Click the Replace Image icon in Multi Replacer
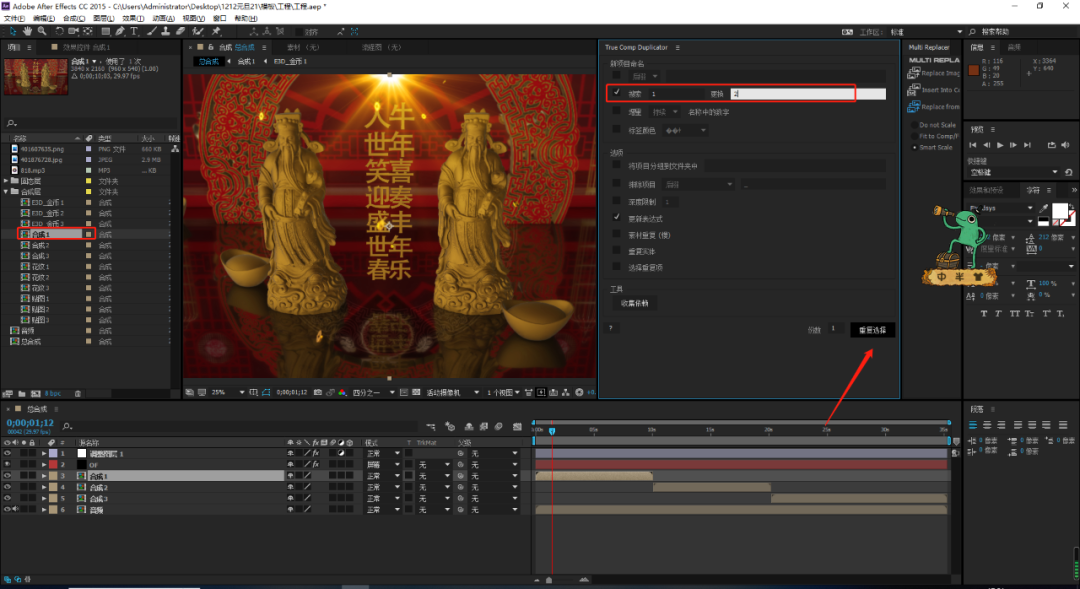The image size is (1080, 589). coord(913,73)
